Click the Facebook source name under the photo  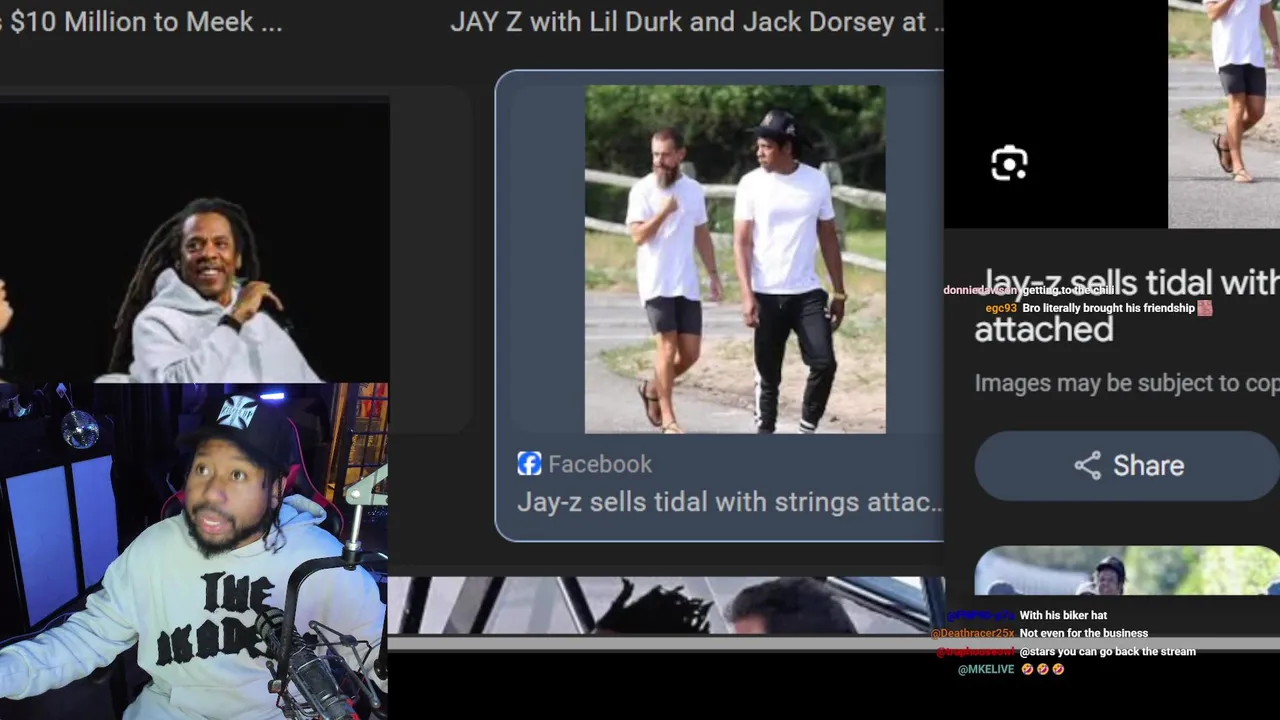click(x=600, y=464)
